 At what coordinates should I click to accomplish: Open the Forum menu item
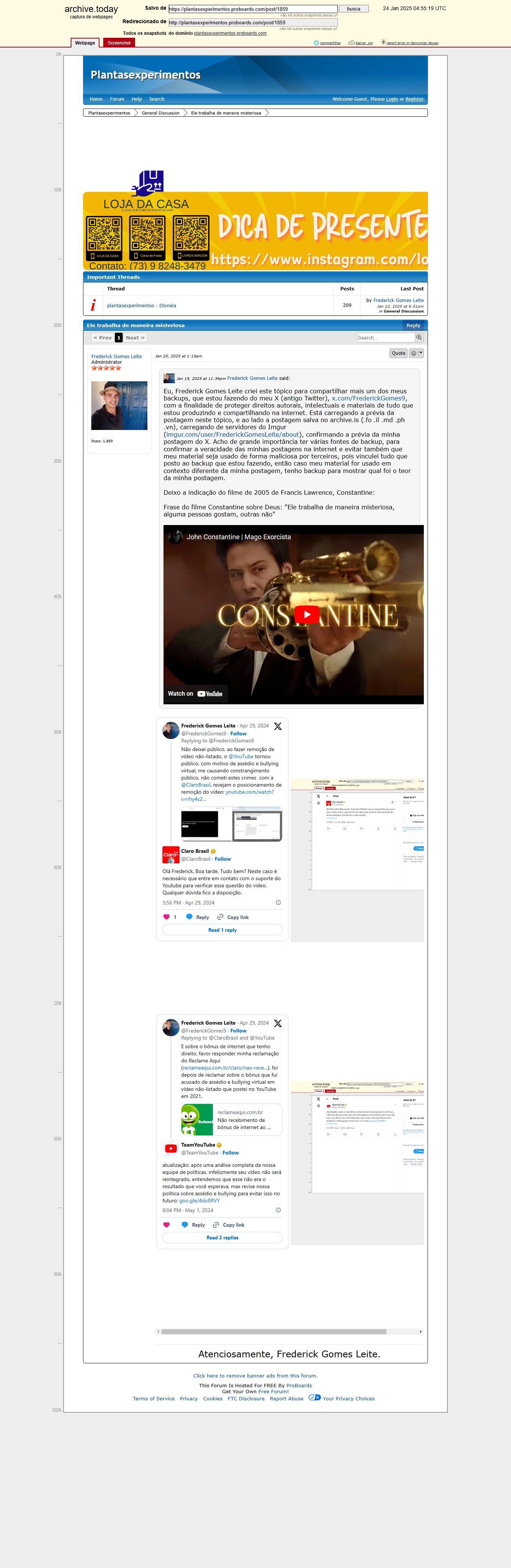click(x=117, y=99)
